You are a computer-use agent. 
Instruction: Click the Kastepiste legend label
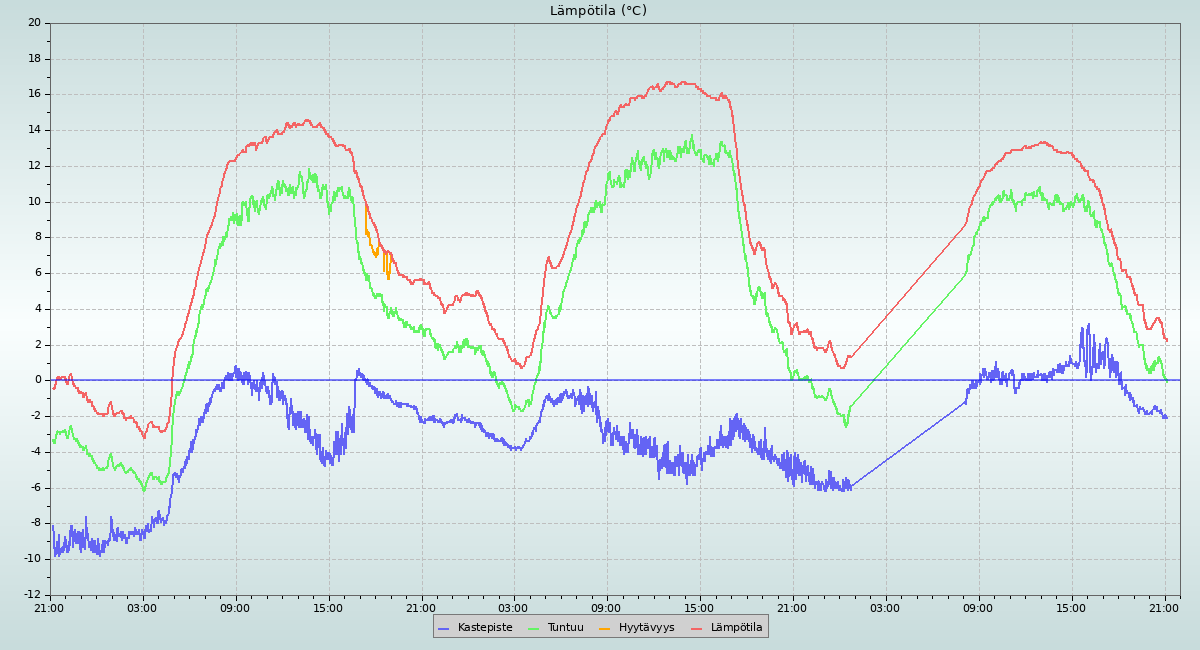pyautogui.click(x=485, y=627)
